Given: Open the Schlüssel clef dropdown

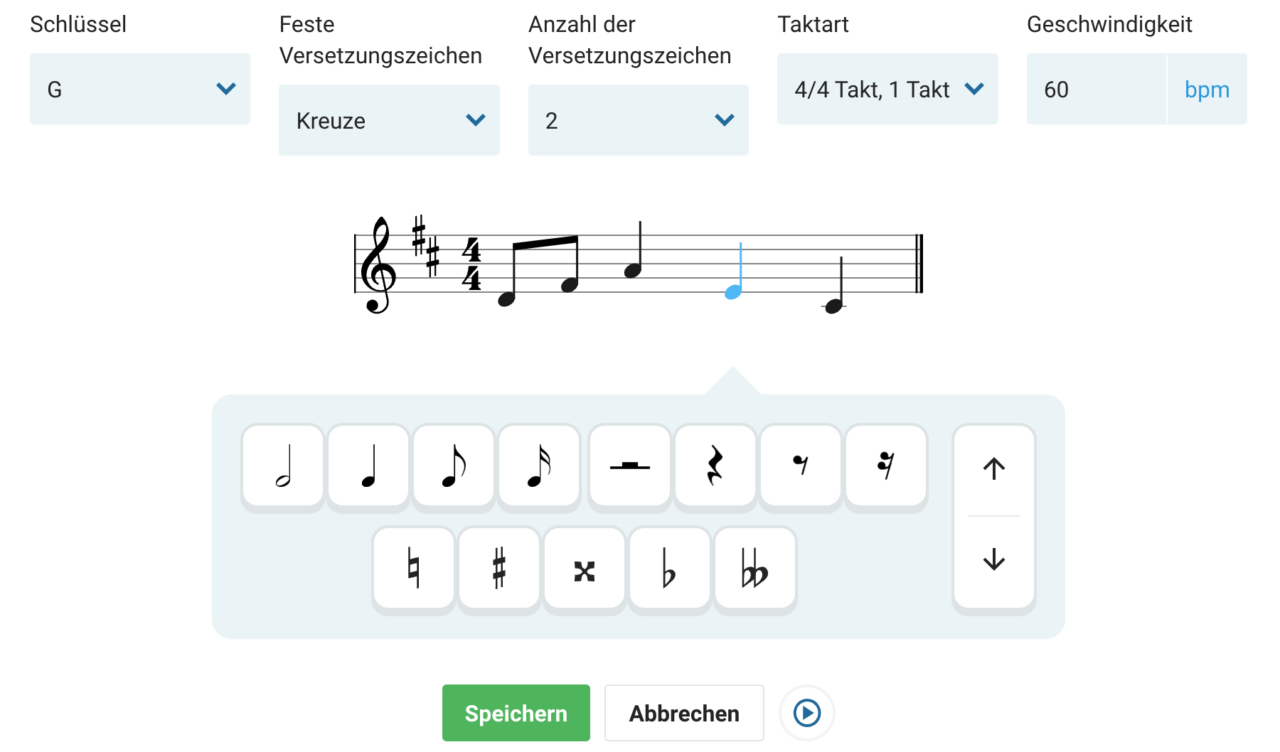Looking at the screenshot, I should (140, 89).
